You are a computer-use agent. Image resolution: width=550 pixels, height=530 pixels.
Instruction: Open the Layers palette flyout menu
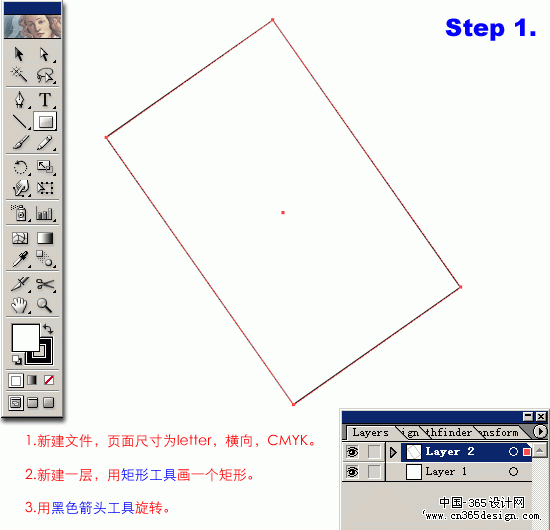[540, 431]
